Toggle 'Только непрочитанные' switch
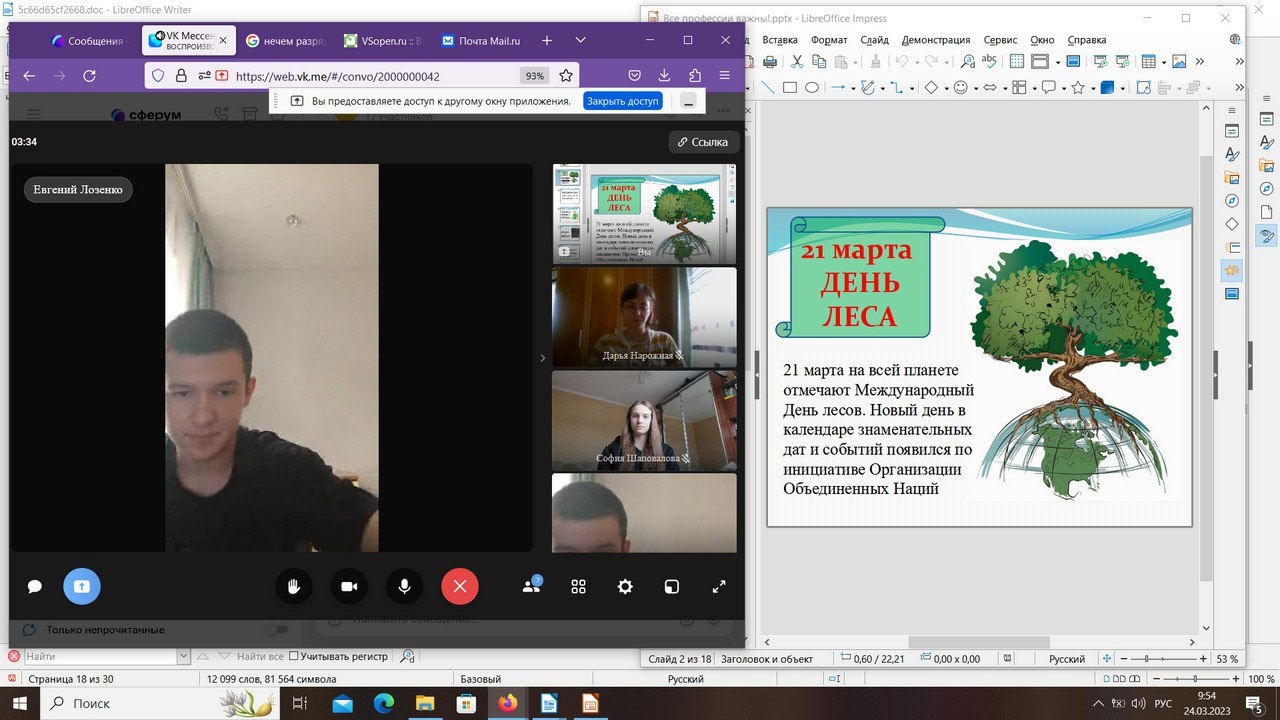The image size is (1280, 720). (277, 630)
